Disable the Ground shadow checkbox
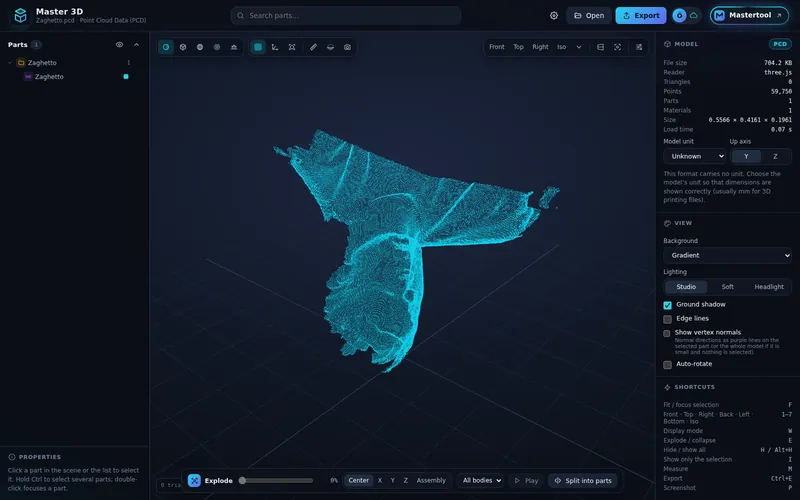Viewport: 800px width, 500px height. 667,305
